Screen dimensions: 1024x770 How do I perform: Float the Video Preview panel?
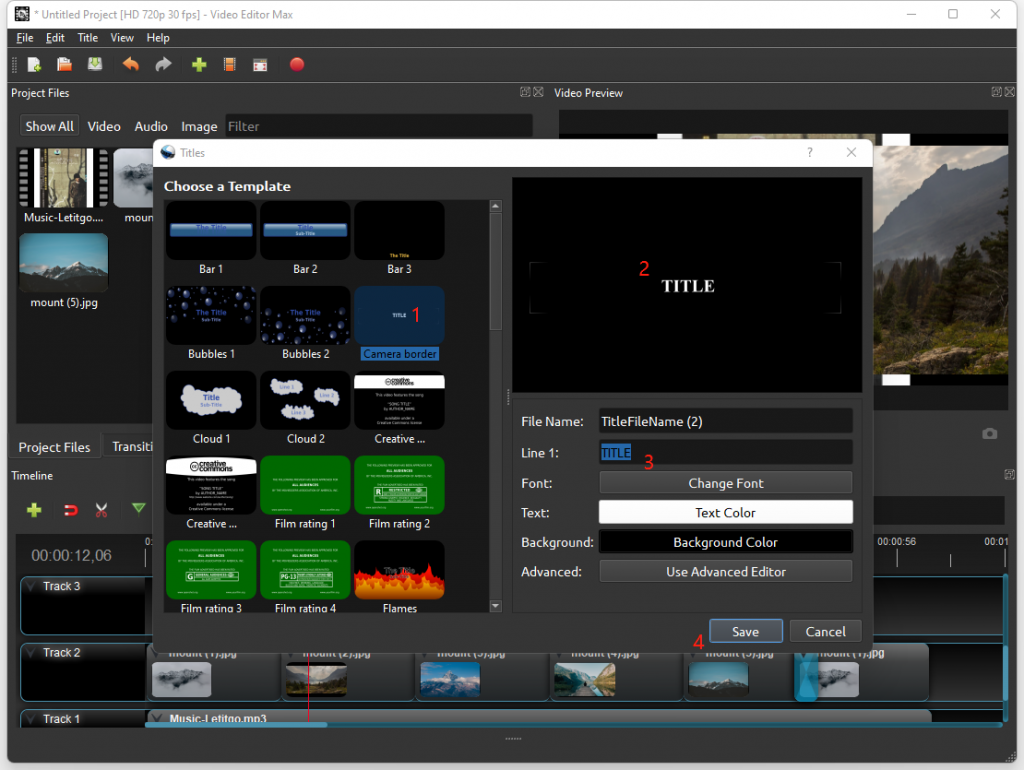[x=997, y=92]
